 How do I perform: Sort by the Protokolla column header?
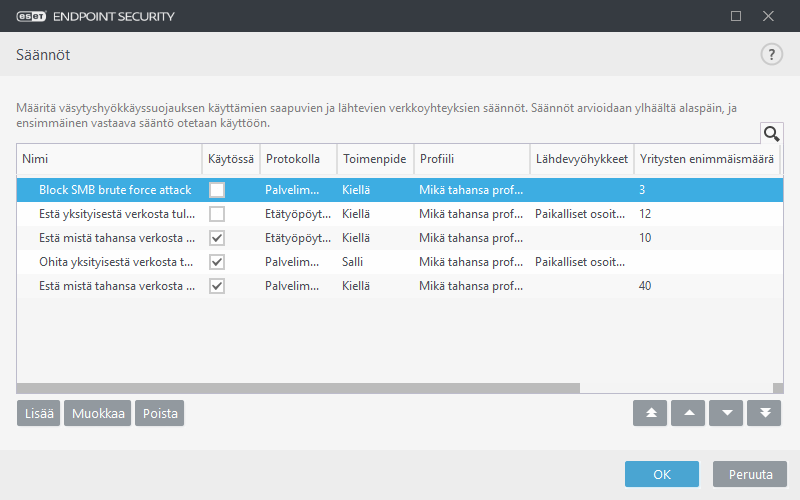click(x=298, y=159)
